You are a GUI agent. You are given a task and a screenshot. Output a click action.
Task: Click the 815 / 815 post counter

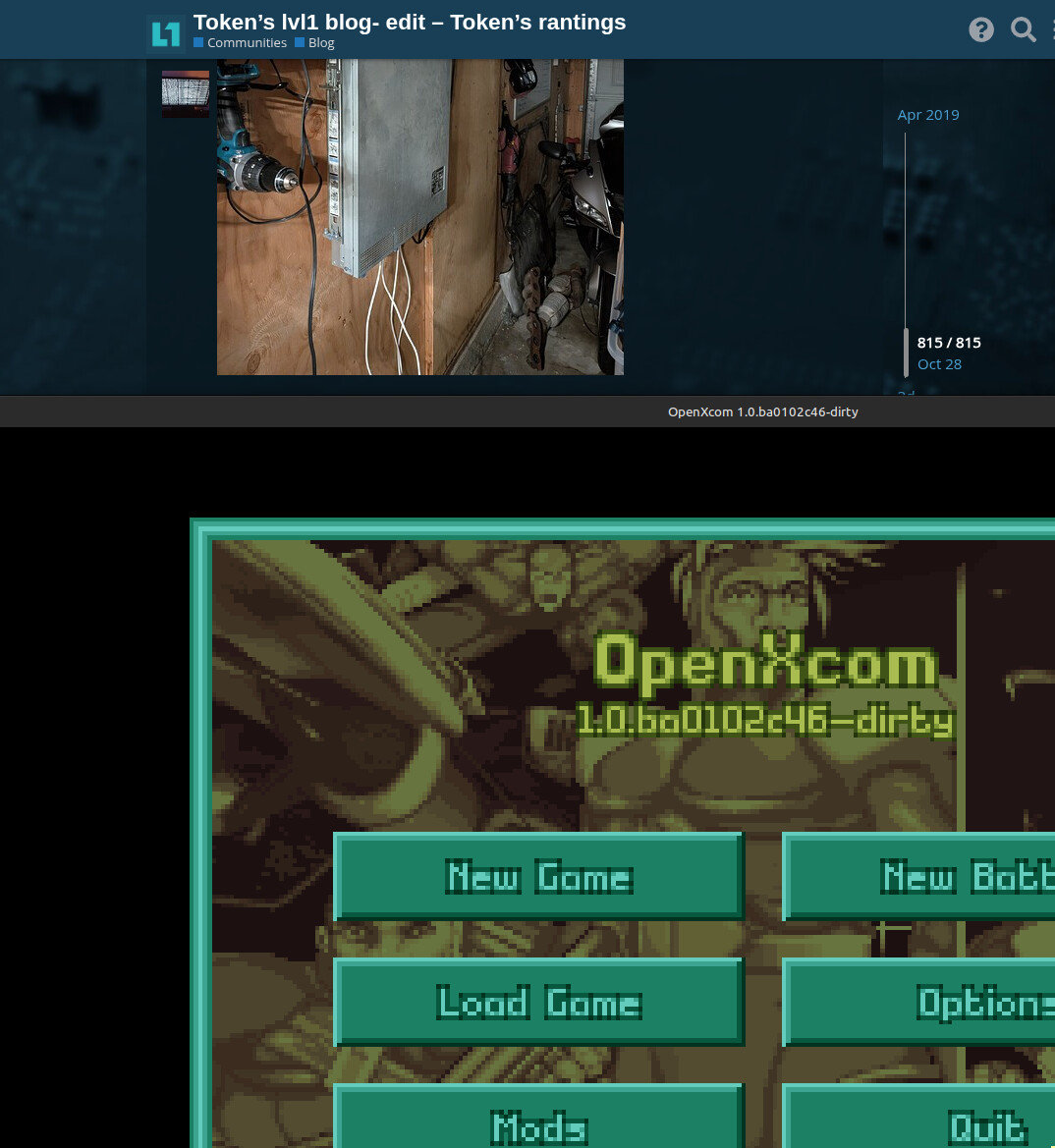[x=948, y=343]
